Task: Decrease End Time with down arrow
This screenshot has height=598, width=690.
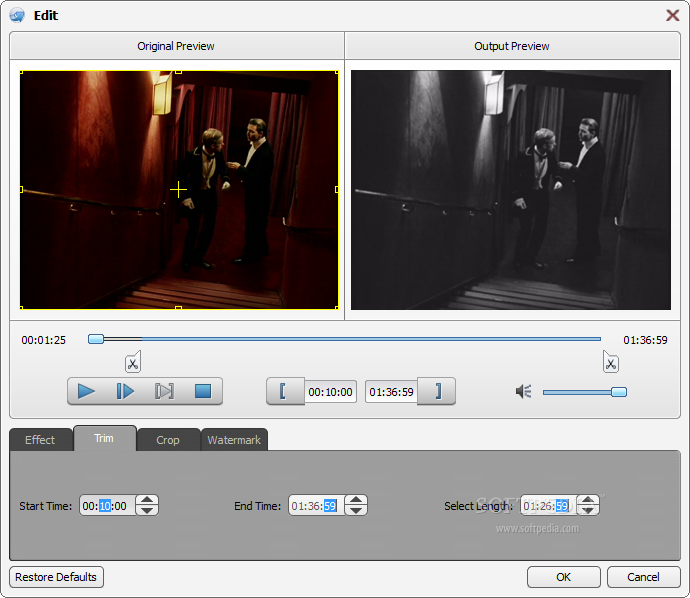Action: coord(356,510)
